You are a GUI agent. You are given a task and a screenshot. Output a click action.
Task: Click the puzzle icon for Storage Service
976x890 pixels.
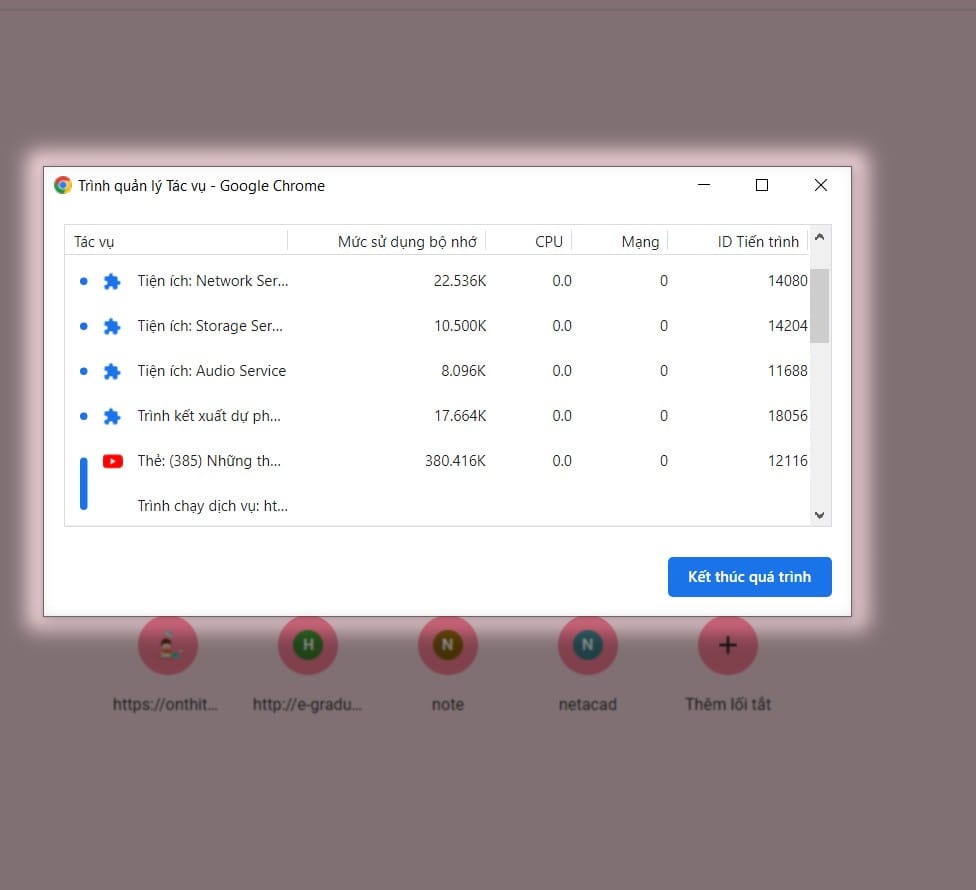(x=112, y=326)
